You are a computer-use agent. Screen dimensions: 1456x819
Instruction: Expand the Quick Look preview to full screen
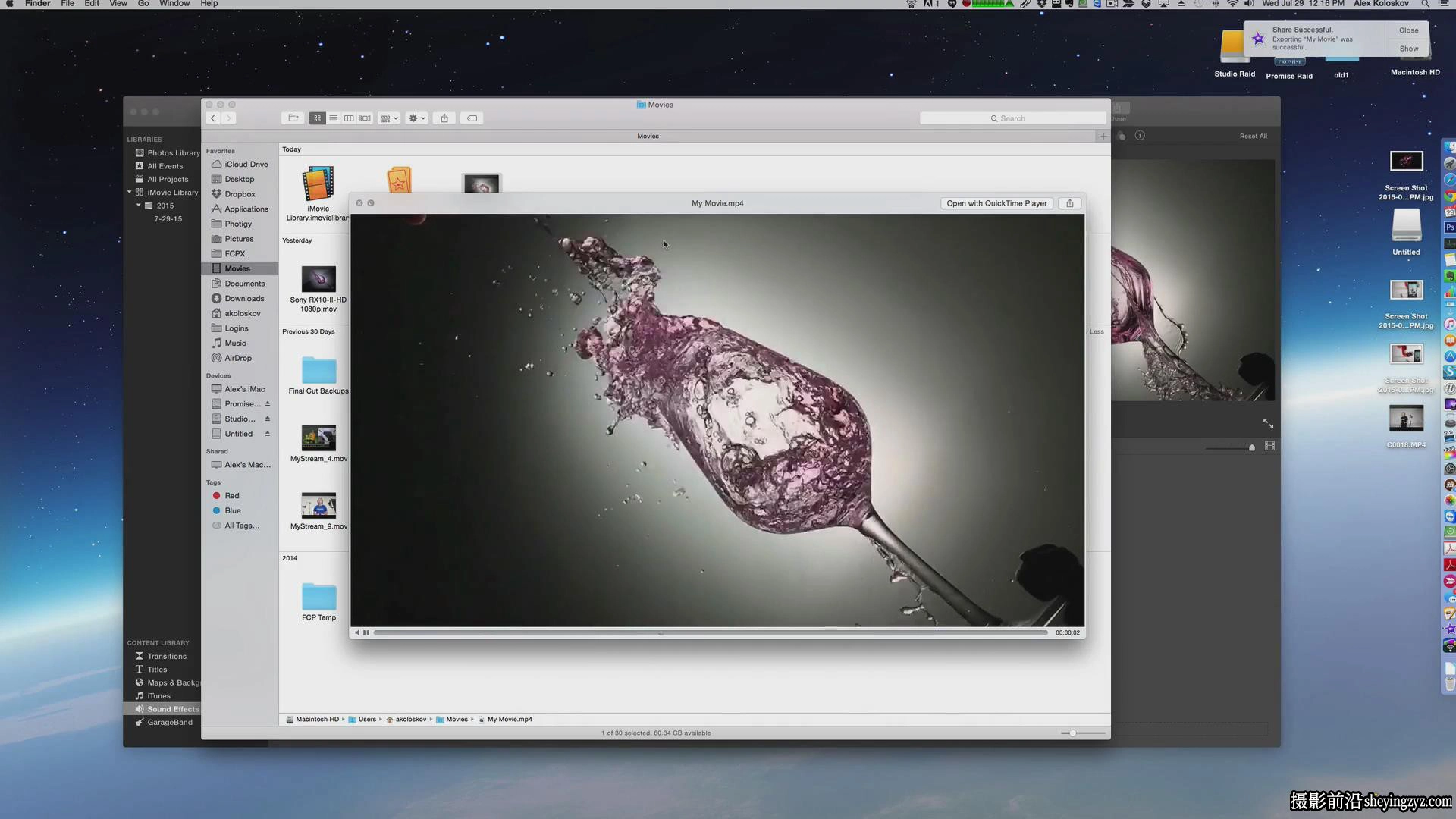[371, 203]
